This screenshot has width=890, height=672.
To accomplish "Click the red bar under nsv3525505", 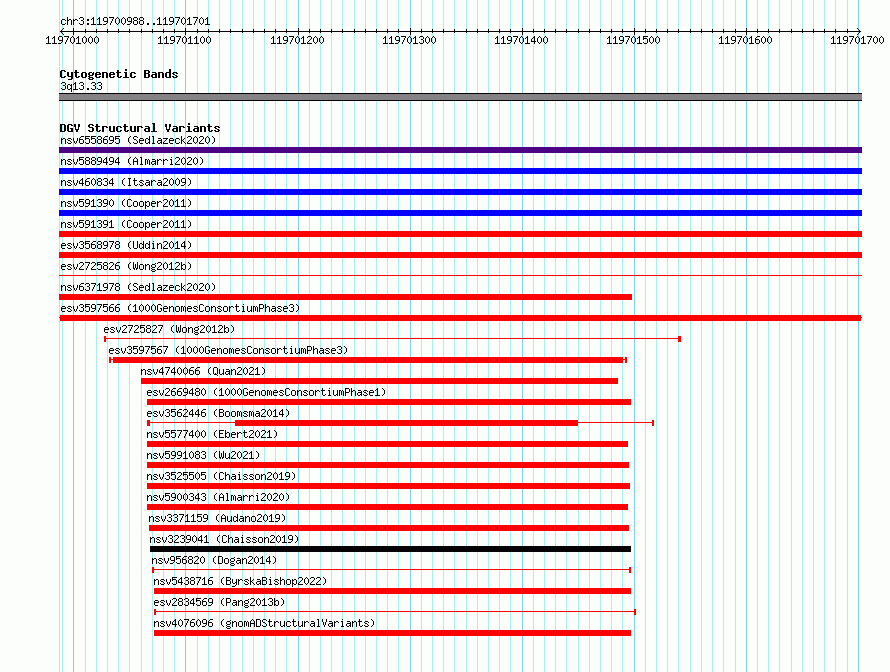I will coord(388,486).
